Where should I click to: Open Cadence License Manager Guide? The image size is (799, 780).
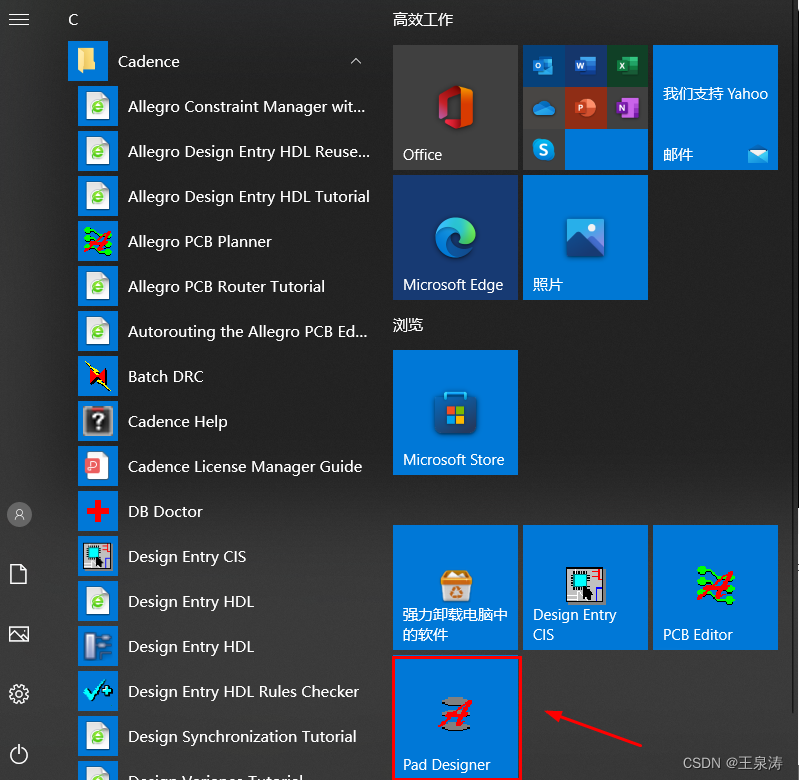[244, 466]
